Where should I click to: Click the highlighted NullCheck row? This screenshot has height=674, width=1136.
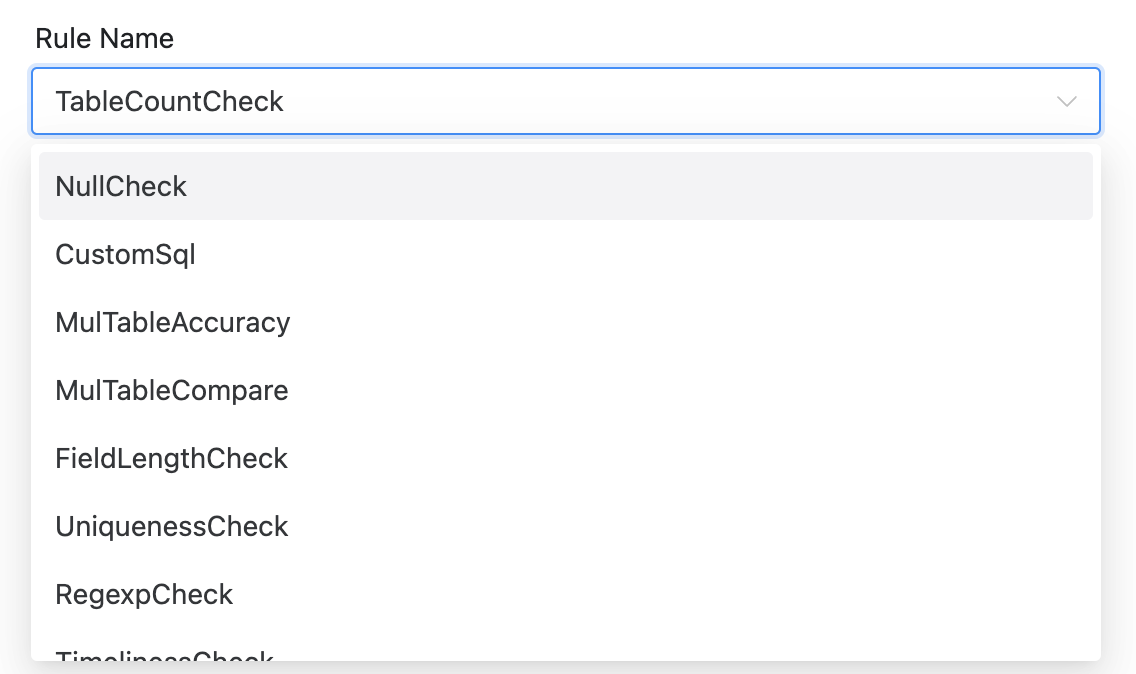(x=565, y=186)
